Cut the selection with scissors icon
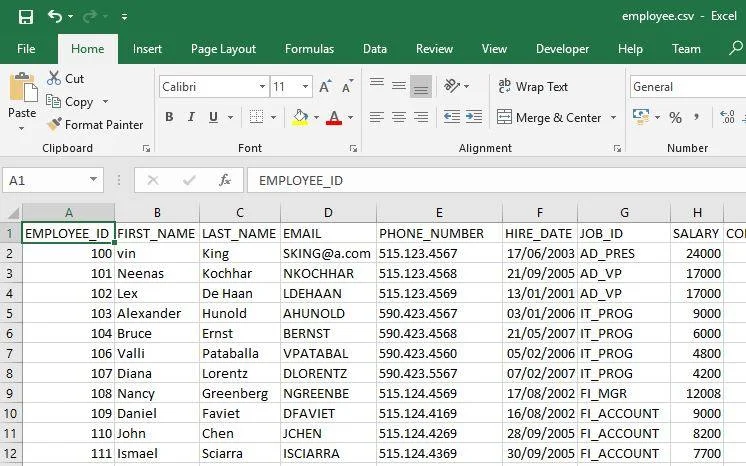The height and width of the screenshot is (466, 746). pyautogui.click(x=65, y=78)
